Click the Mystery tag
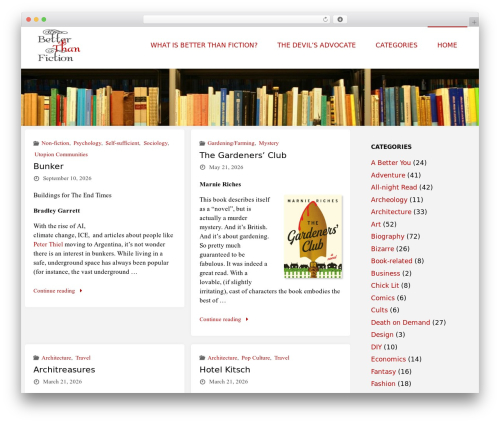The image size is (500, 423). 269,143
